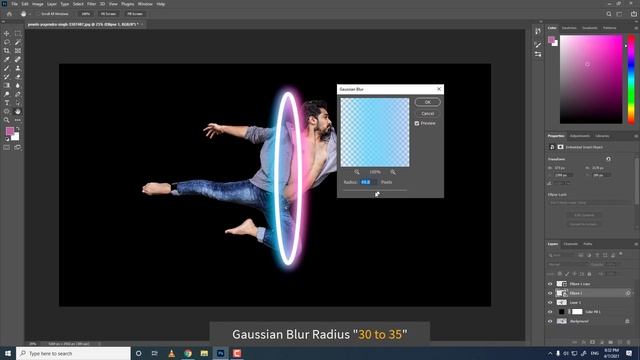Viewport: 640px width, 360px height.
Task: Click the hue spectrum slider
Action: (631, 79)
